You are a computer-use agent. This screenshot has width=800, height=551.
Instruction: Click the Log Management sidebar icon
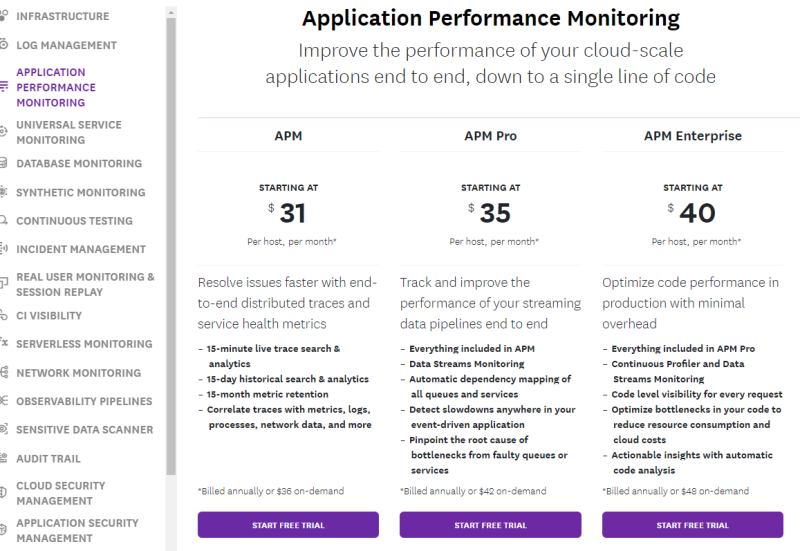[x=4, y=45]
